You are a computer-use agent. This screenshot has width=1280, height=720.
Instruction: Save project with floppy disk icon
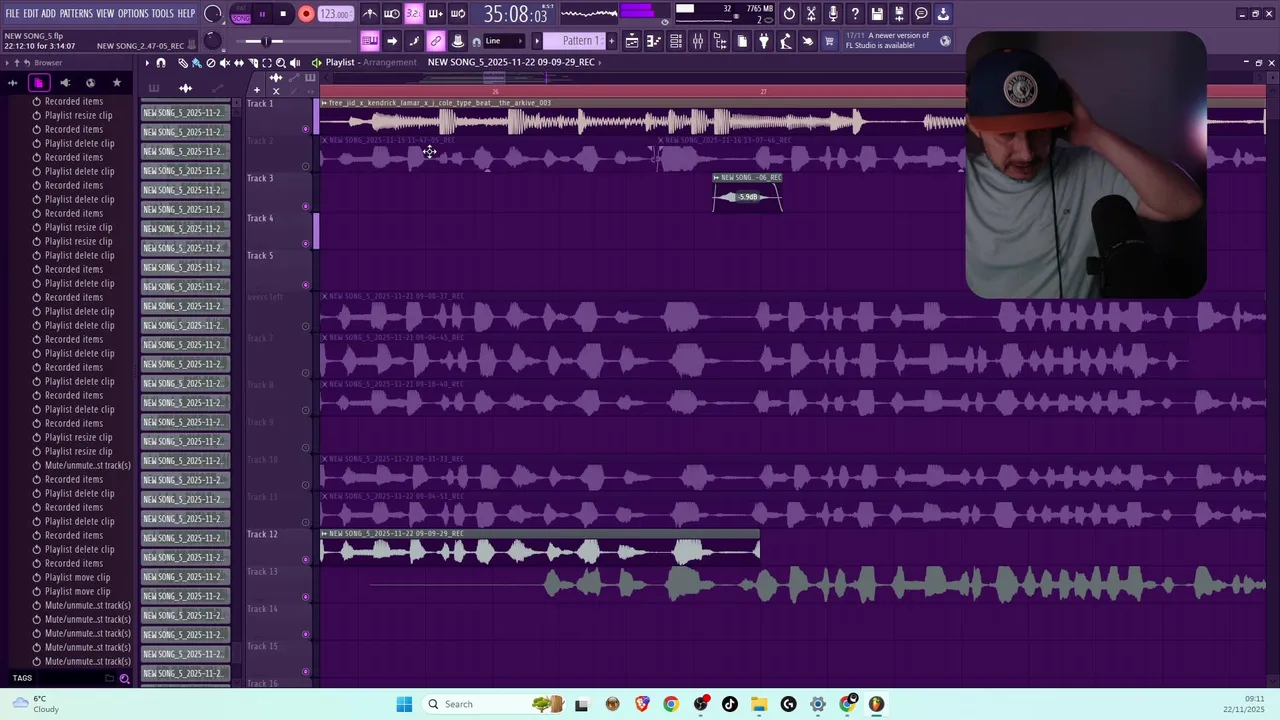(x=876, y=13)
